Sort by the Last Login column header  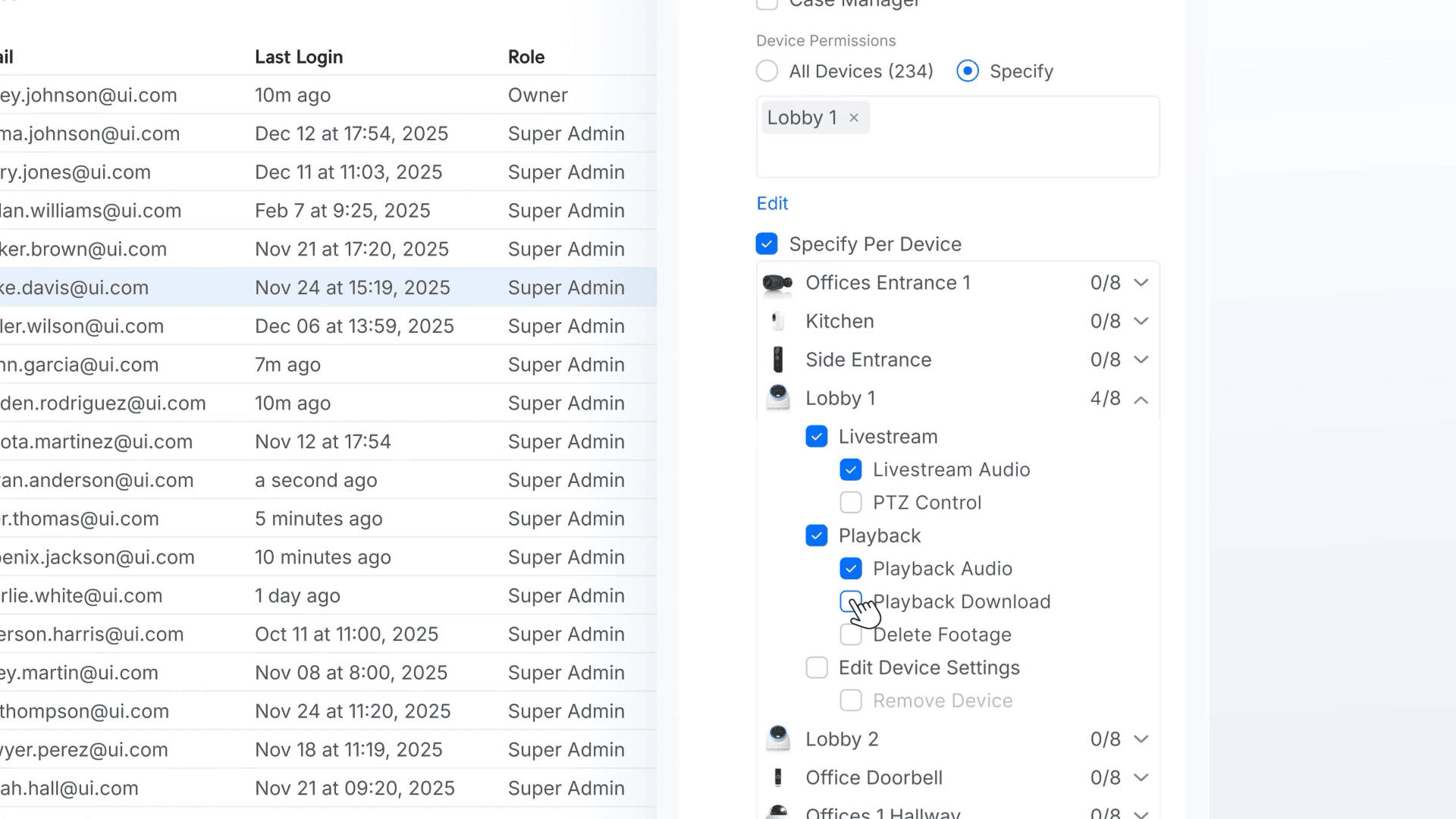coord(299,57)
